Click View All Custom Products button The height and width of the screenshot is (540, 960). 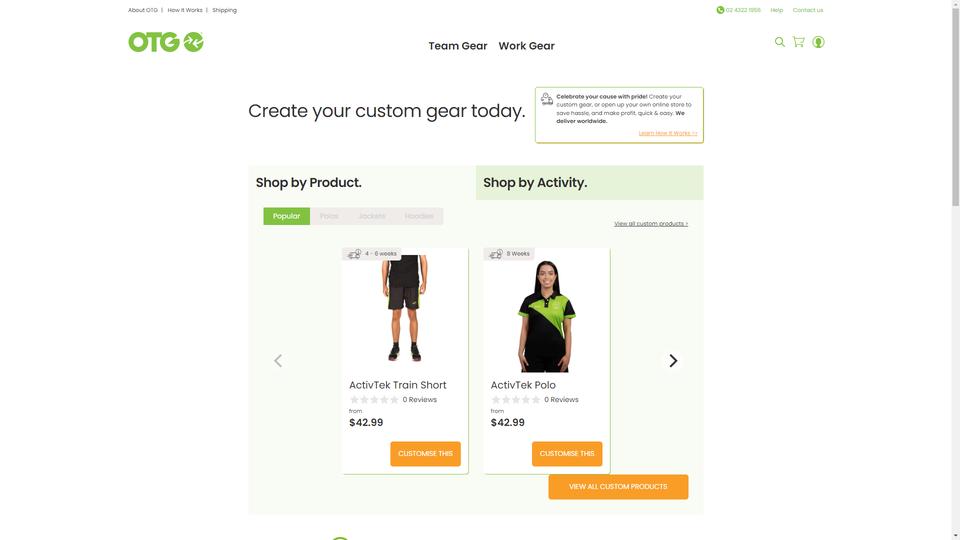click(618, 487)
